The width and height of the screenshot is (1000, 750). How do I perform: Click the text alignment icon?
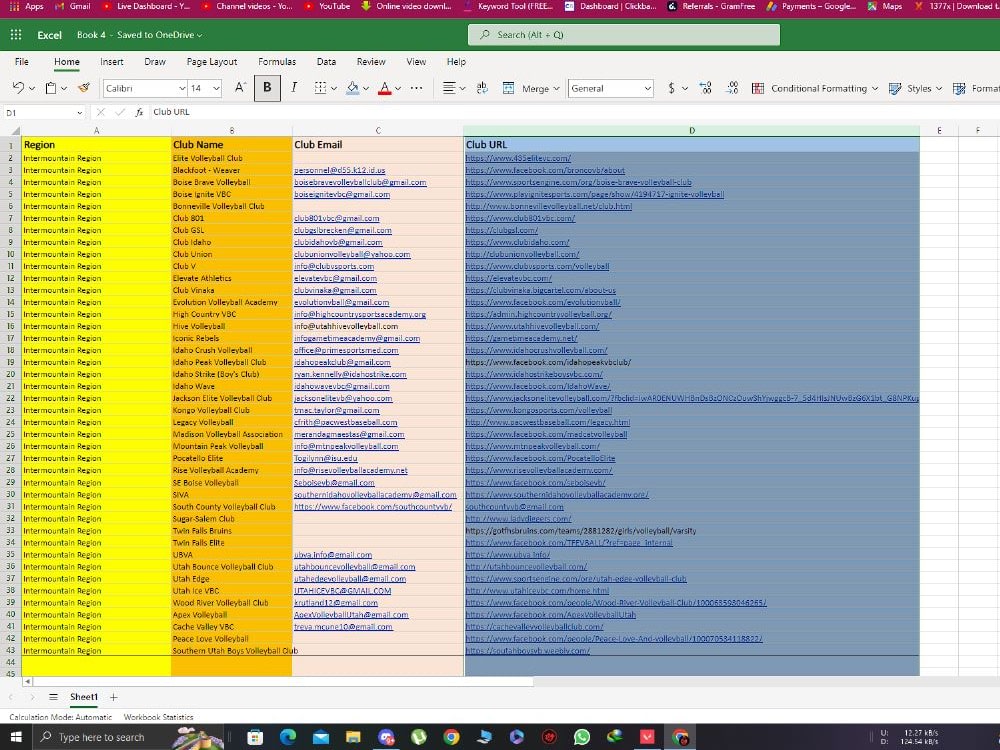click(x=449, y=88)
